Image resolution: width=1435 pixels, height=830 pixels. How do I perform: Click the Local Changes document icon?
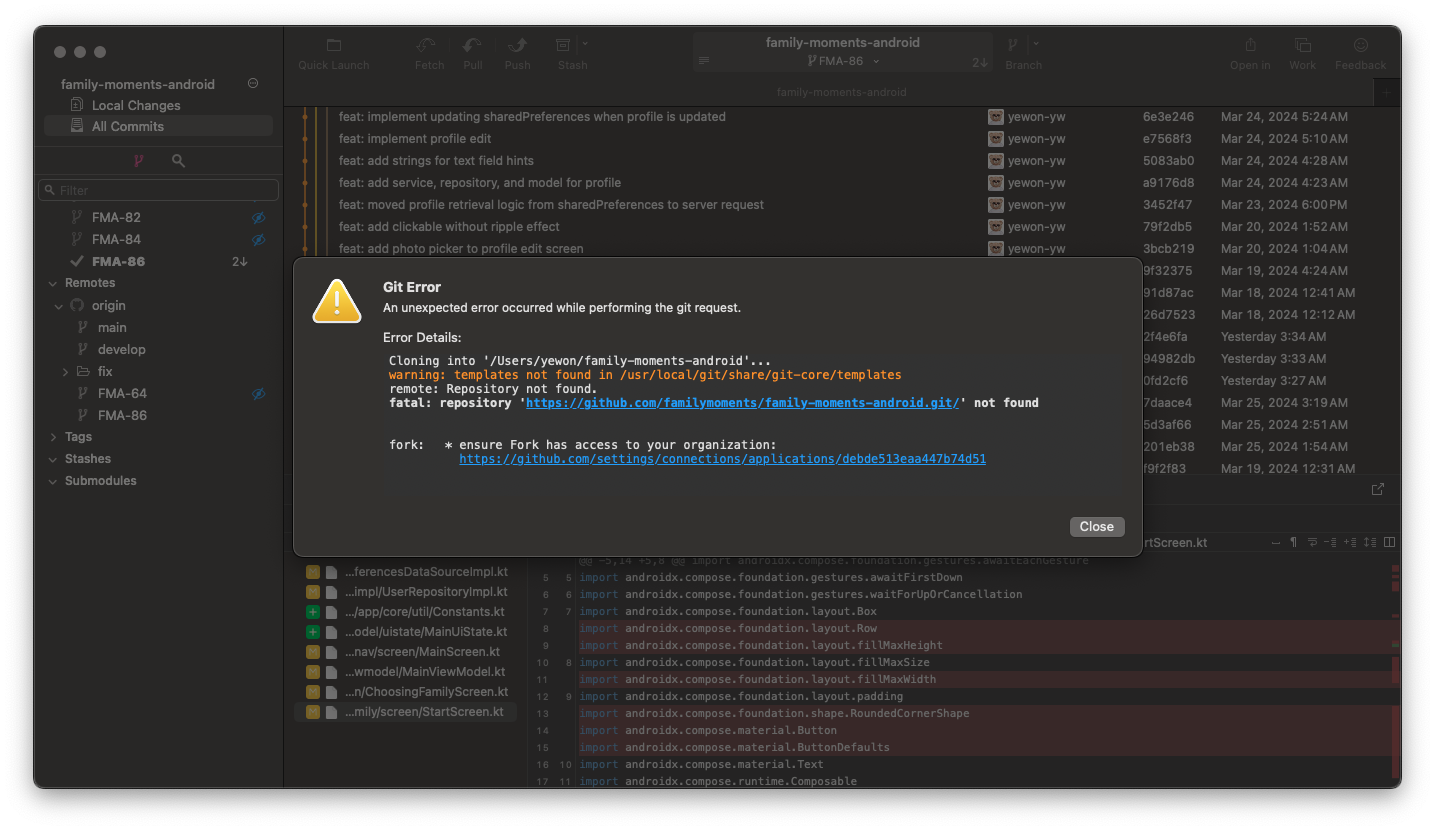(77, 105)
